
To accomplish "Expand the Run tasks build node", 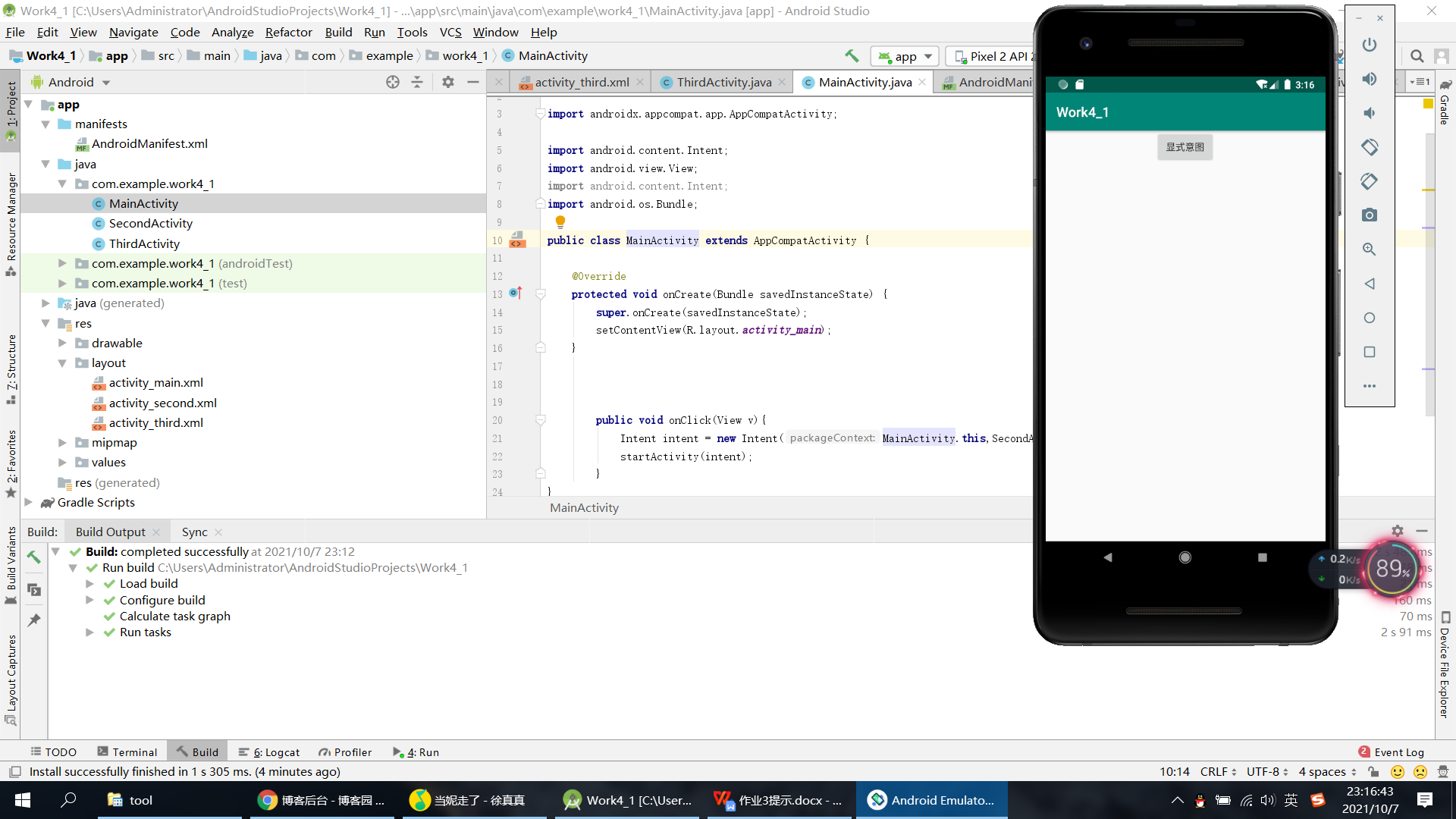I will click(x=89, y=632).
